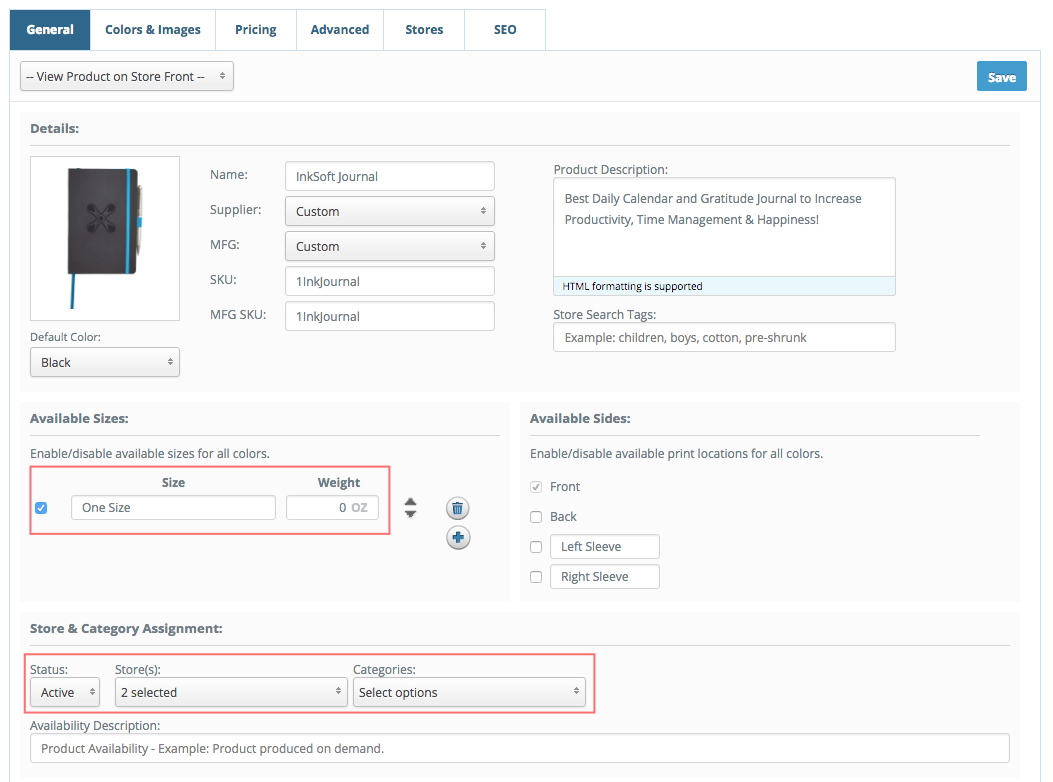Tick the Right Sleeve checkbox

[536, 577]
